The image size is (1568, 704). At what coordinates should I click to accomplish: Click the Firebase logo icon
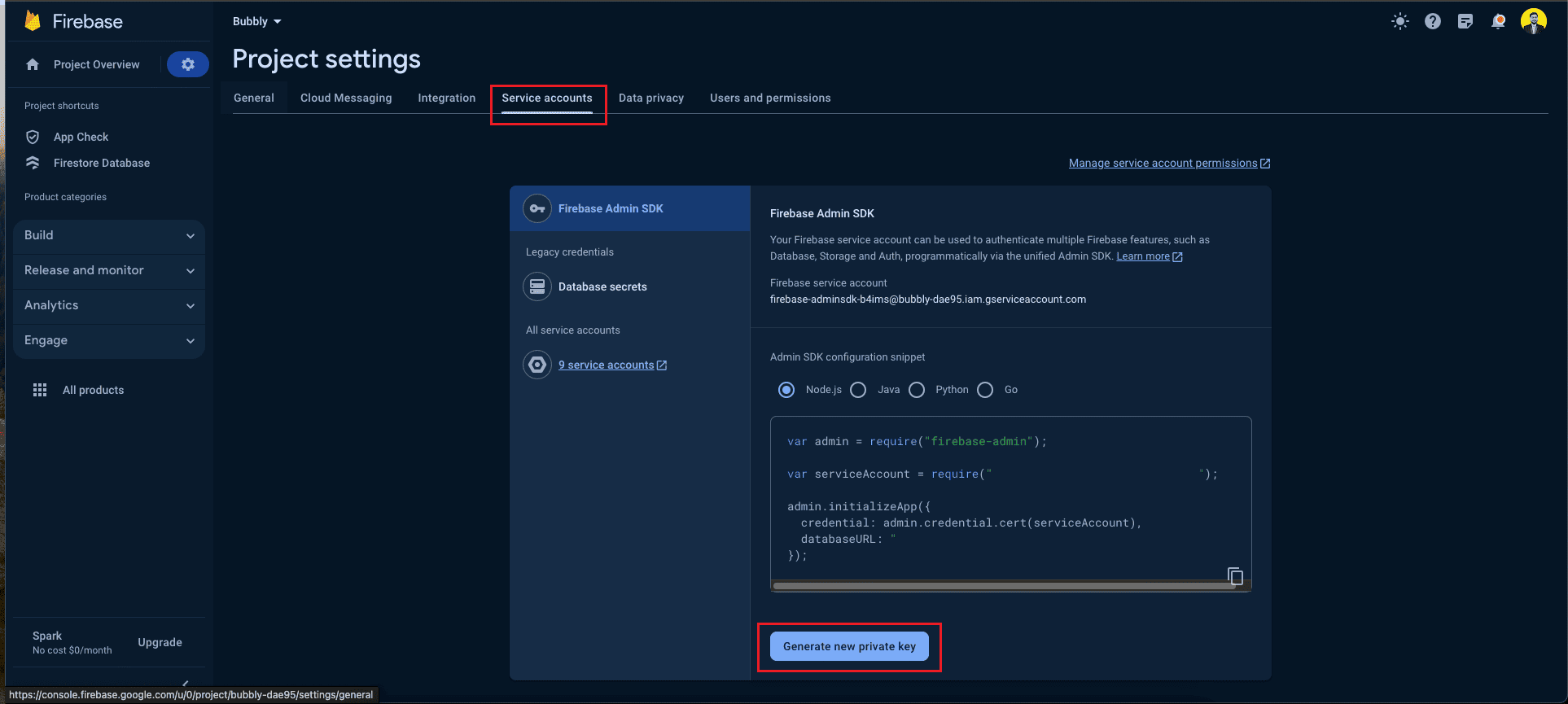(33, 21)
